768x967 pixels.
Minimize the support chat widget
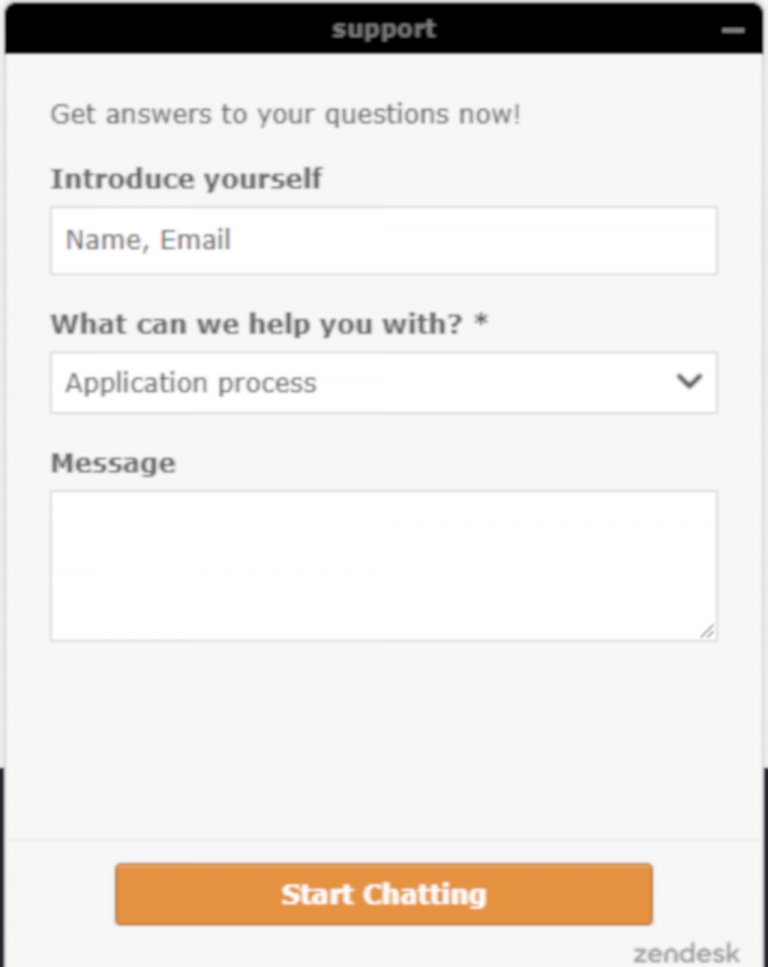(733, 30)
